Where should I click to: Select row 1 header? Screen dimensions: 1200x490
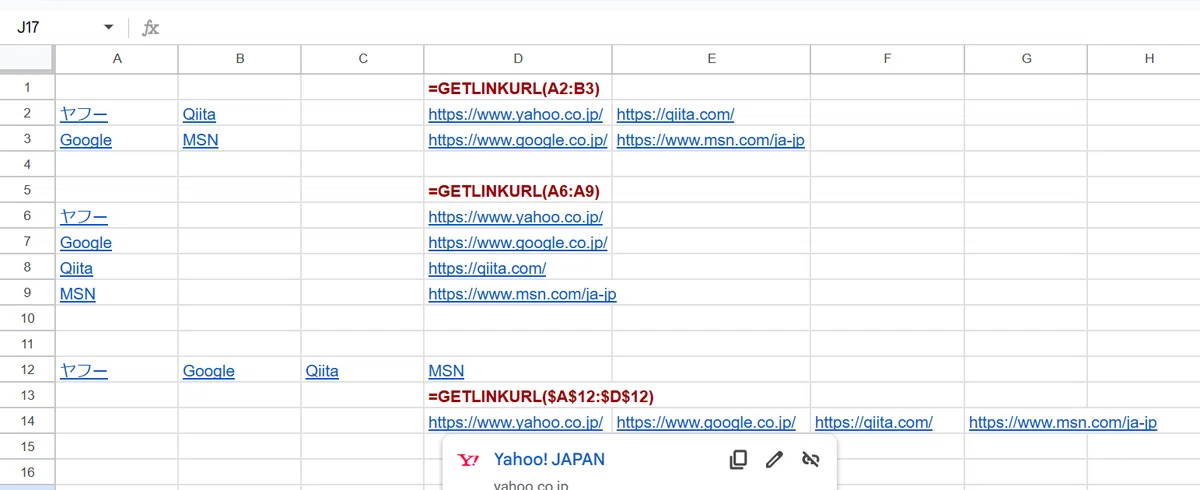click(x=27, y=88)
